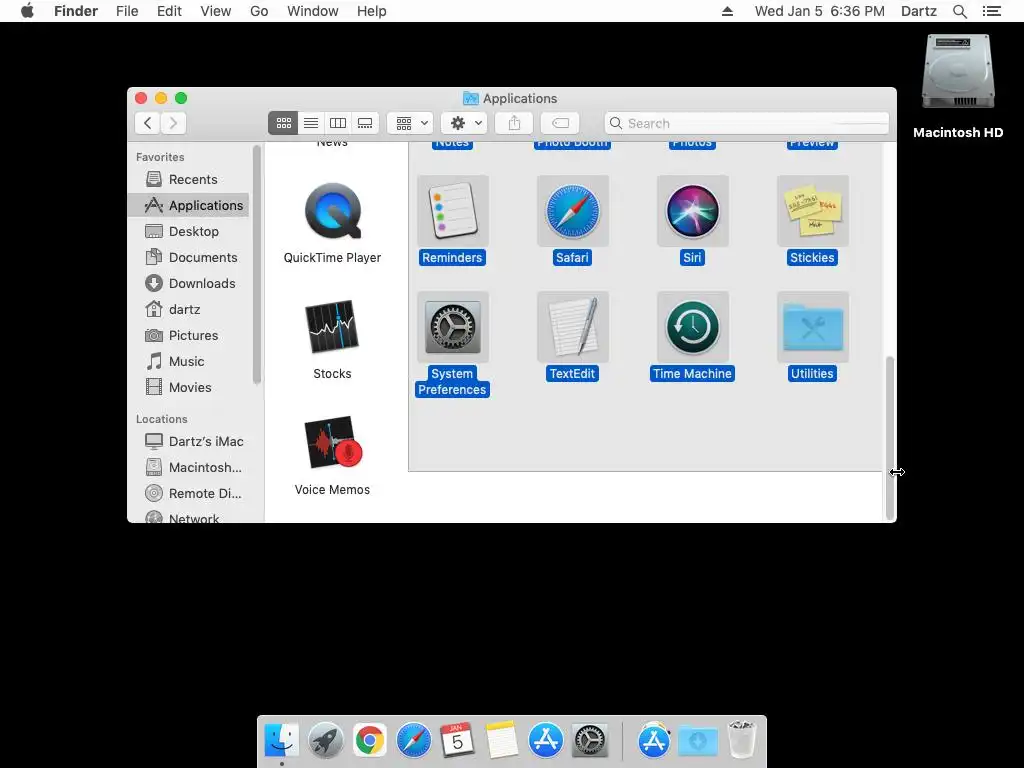Open Music in the sidebar
The height and width of the screenshot is (768, 1024).
(x=188, y=361)
